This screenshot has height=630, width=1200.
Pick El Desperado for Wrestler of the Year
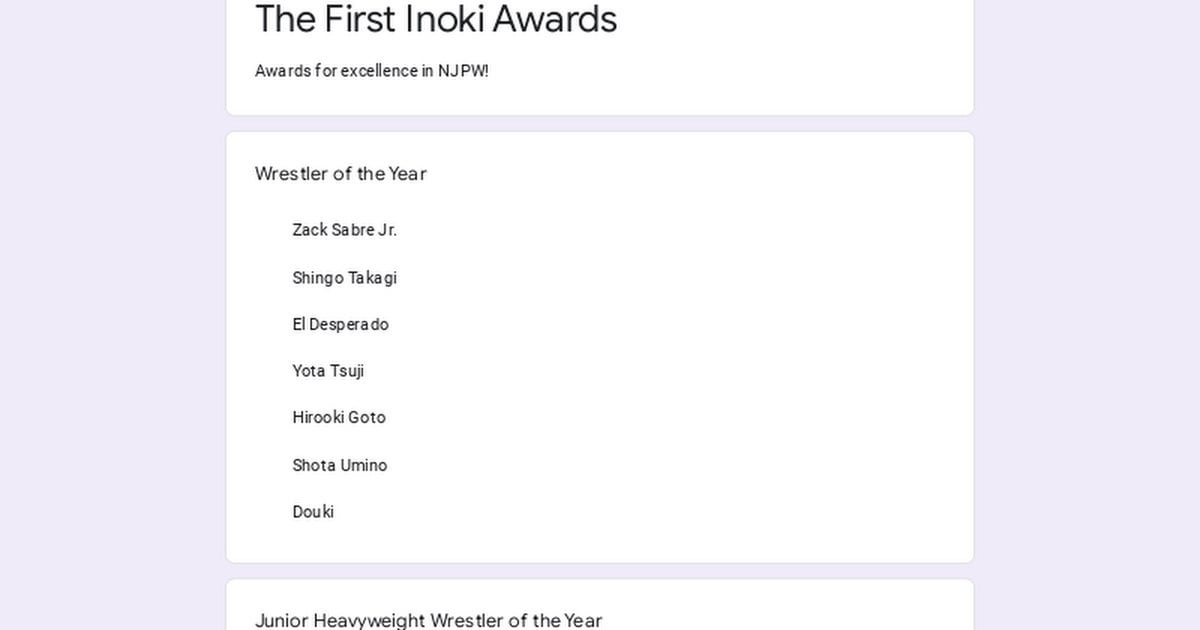click(340, 324)
